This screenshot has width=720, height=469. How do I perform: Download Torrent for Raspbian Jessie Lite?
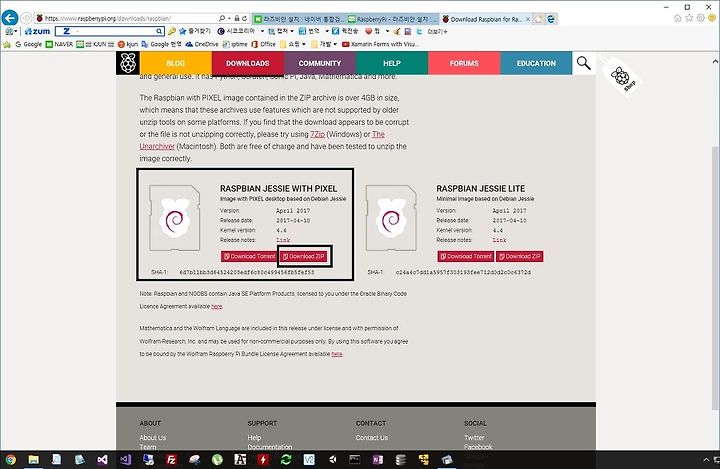coord(466,256)
